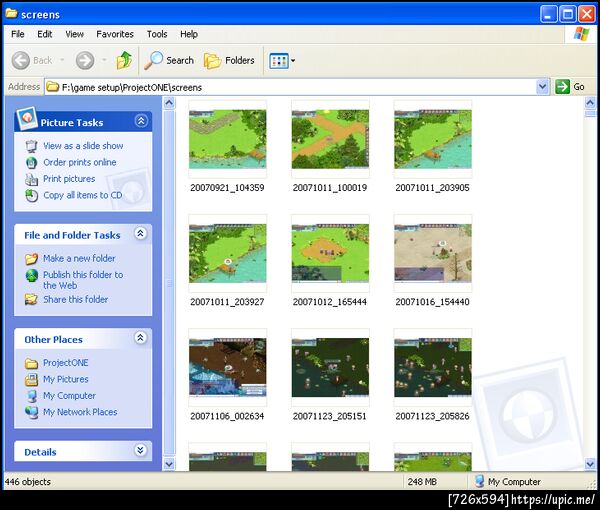Viewport: 600px width, 510px height.
Task: Click Print pictures link
Action: coord(69,179)
